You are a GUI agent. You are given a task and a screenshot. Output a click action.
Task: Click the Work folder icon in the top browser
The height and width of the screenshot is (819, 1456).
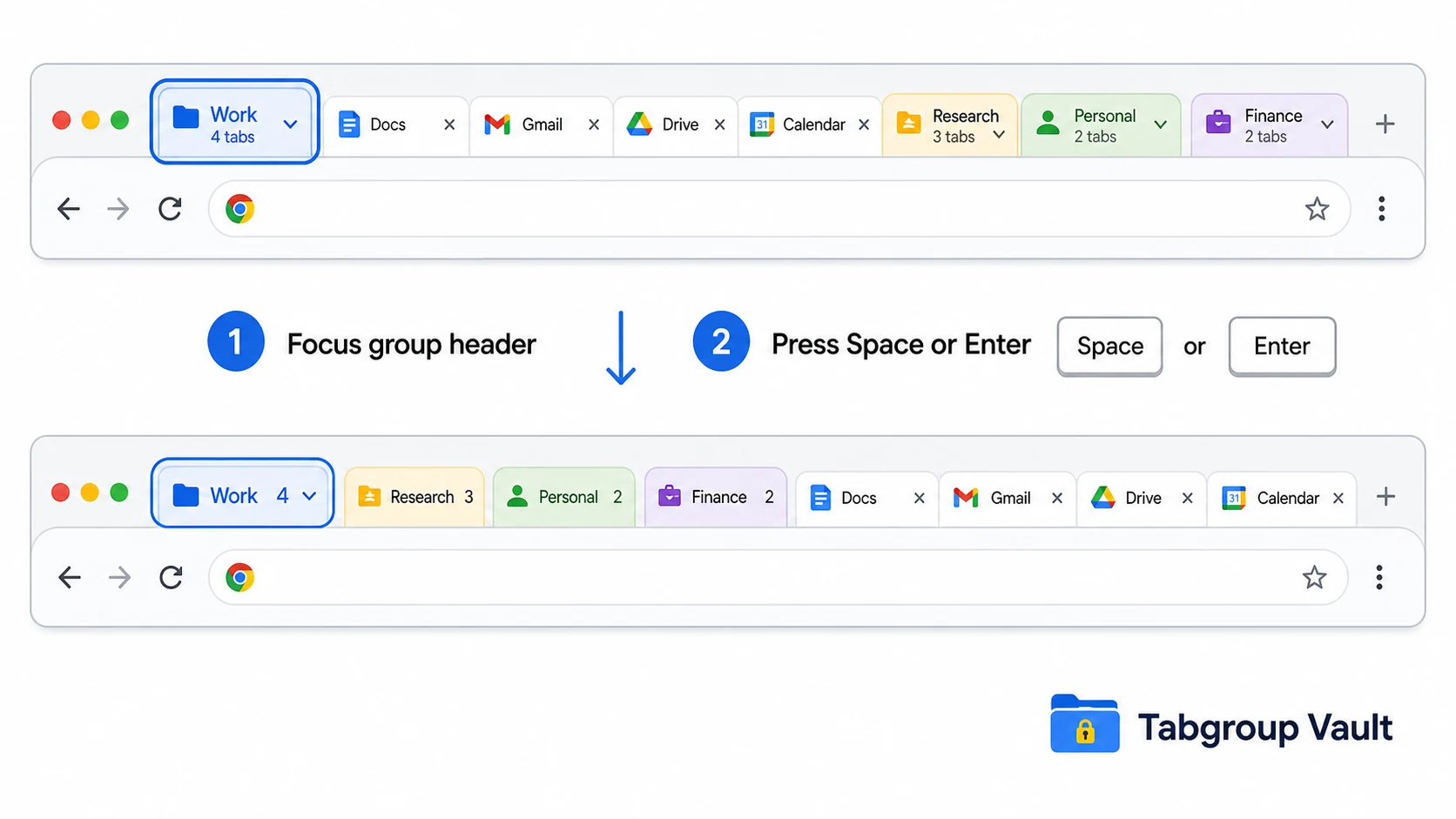(x=186, y=117)
